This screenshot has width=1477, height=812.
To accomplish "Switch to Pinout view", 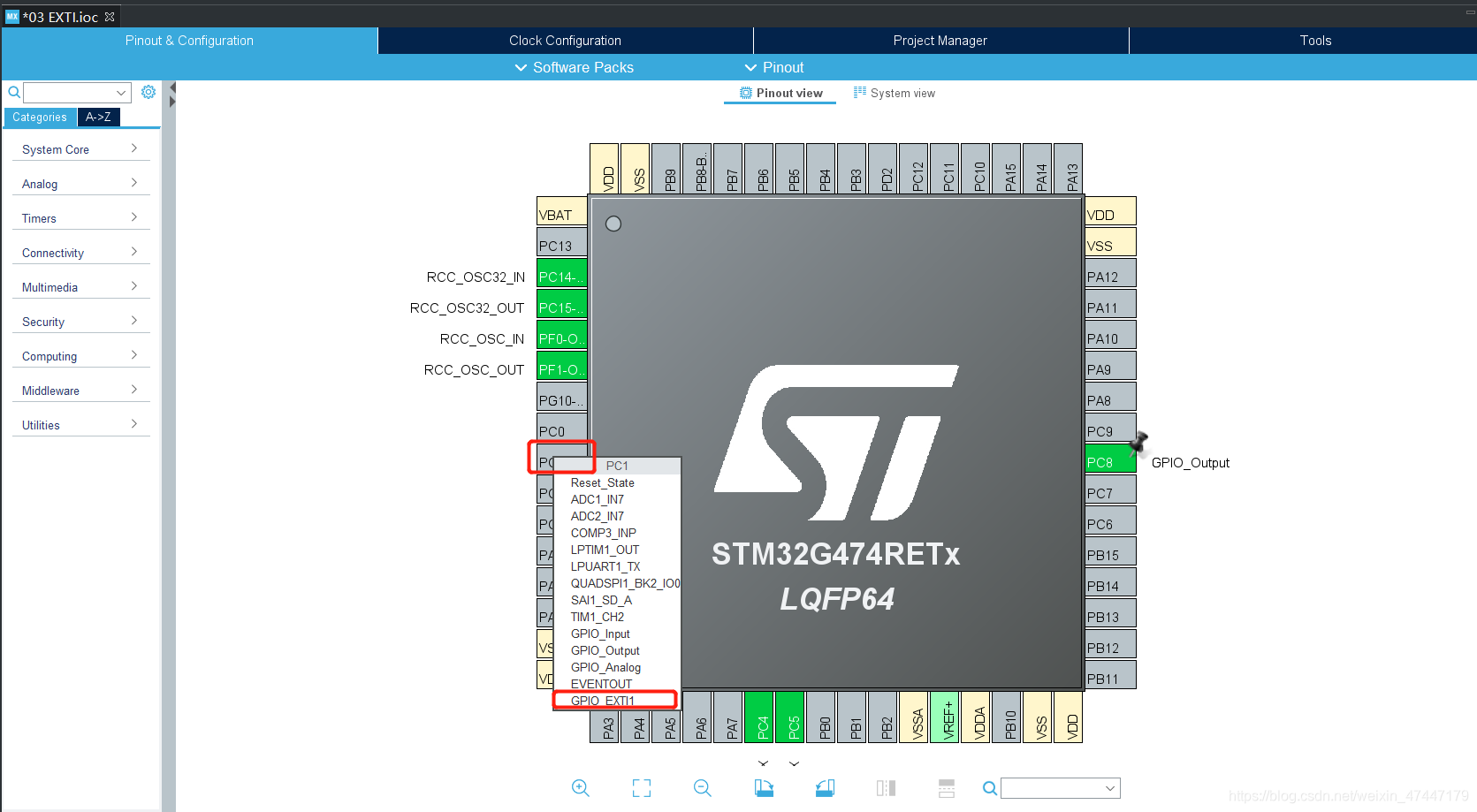I will click(780, 93).
